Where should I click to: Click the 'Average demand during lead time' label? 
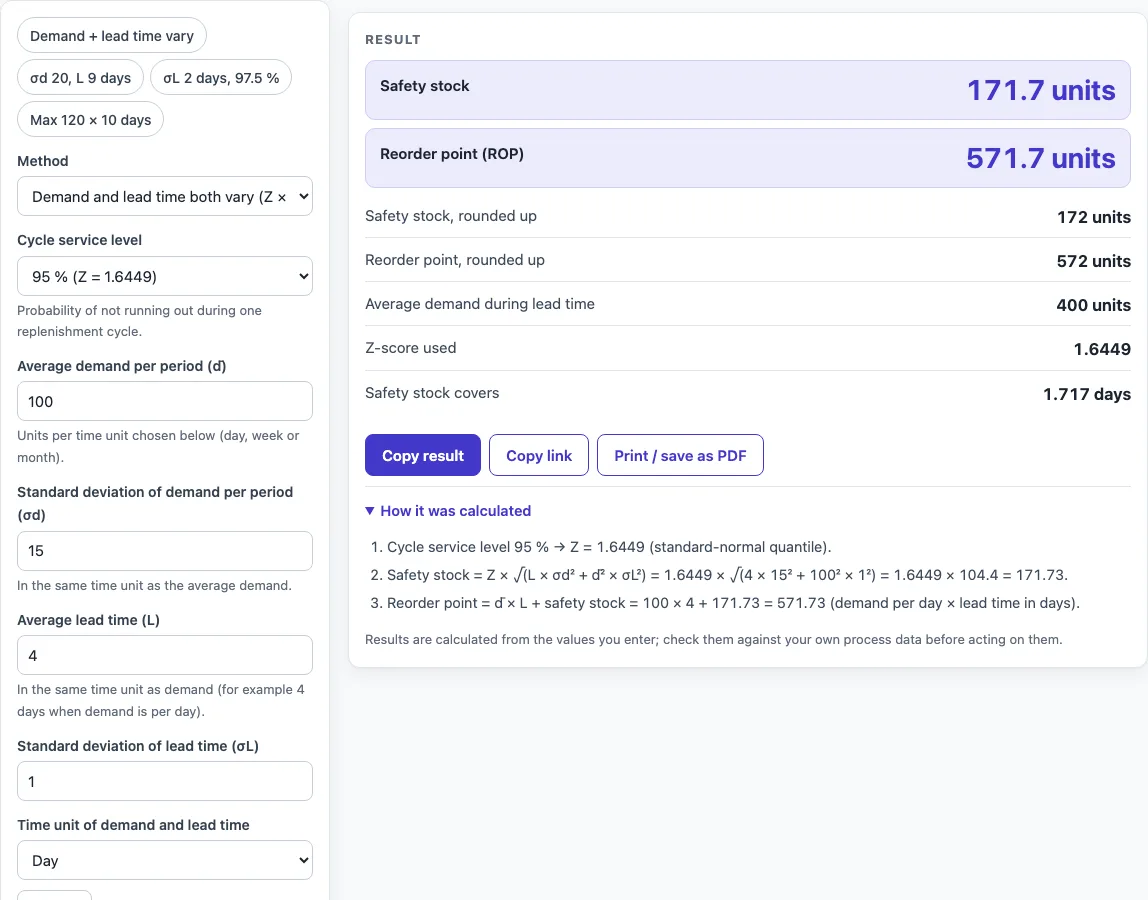click(x=480, y=304)
